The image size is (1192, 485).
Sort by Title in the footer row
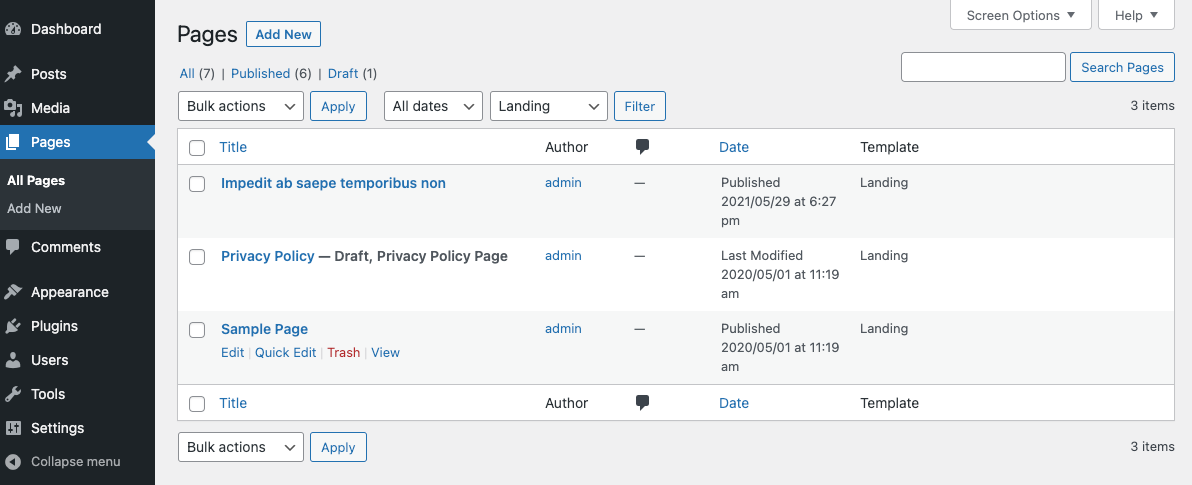click(233, 404)
